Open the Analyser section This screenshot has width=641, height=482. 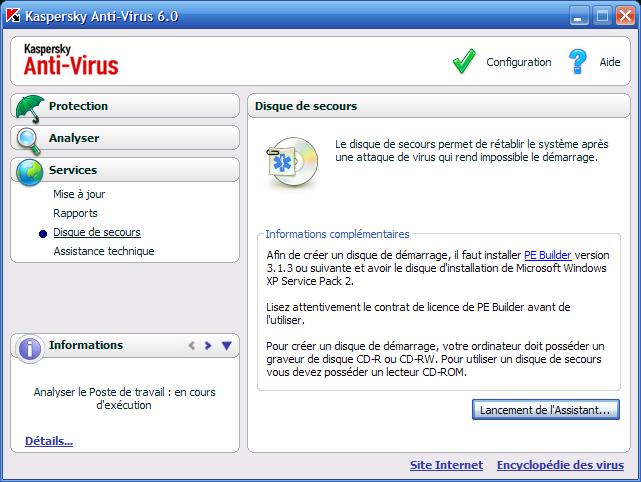(x=125, y=138)
